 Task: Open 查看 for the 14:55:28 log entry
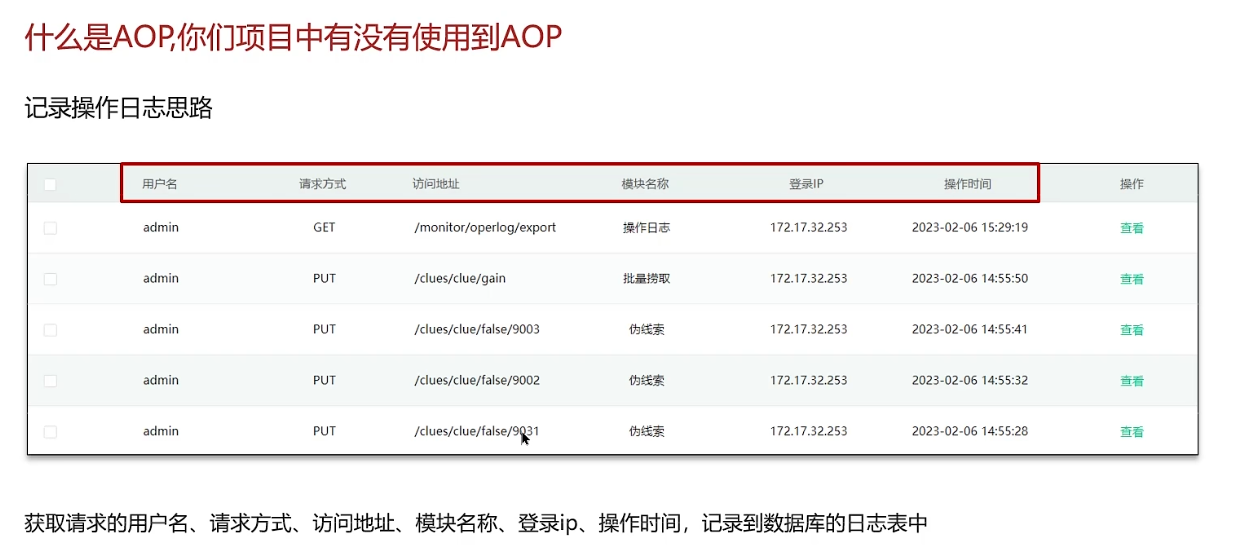1131,432
